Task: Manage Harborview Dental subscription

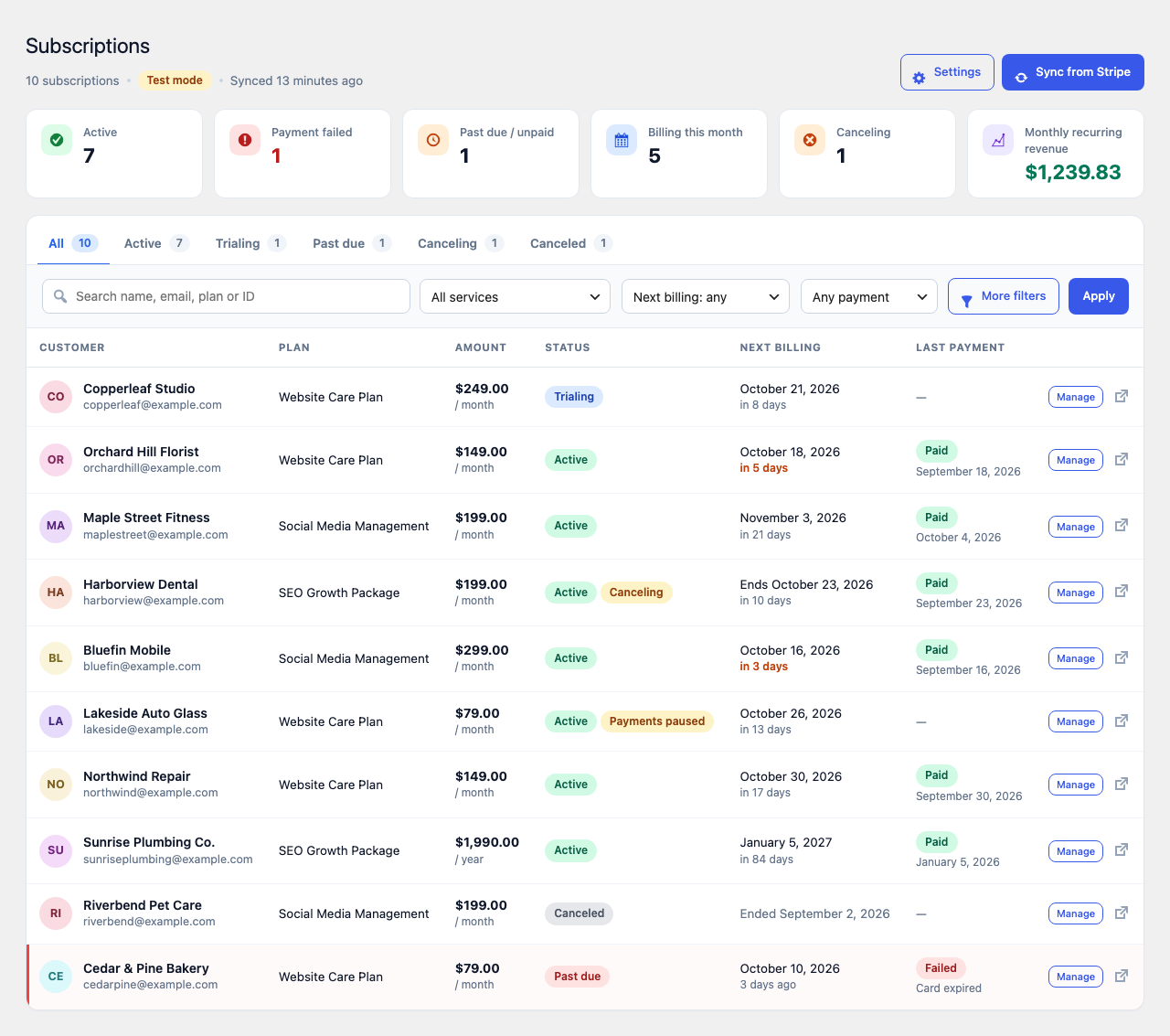Action: point(1076,593)
